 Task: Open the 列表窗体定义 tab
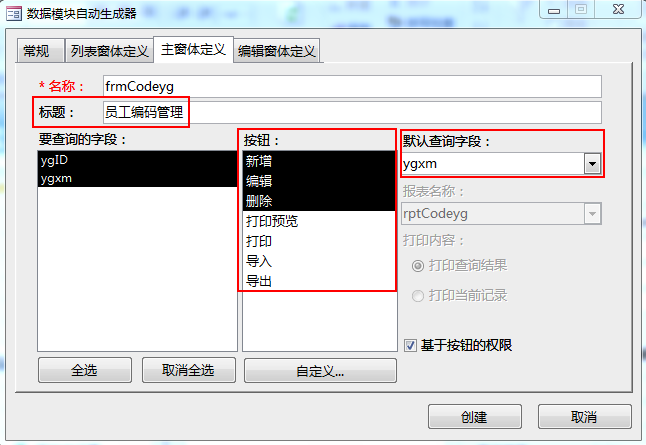[x=109, y=51]
